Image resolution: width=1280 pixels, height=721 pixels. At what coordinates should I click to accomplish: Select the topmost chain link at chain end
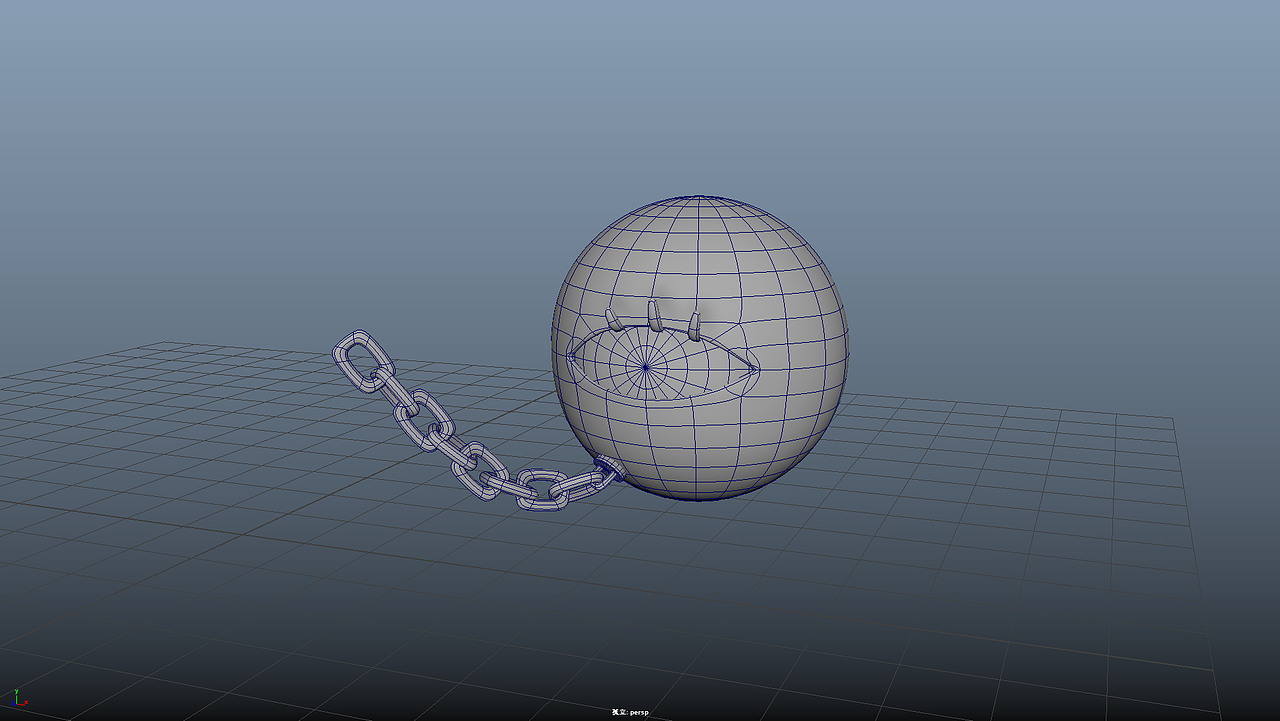click(363, 359)
